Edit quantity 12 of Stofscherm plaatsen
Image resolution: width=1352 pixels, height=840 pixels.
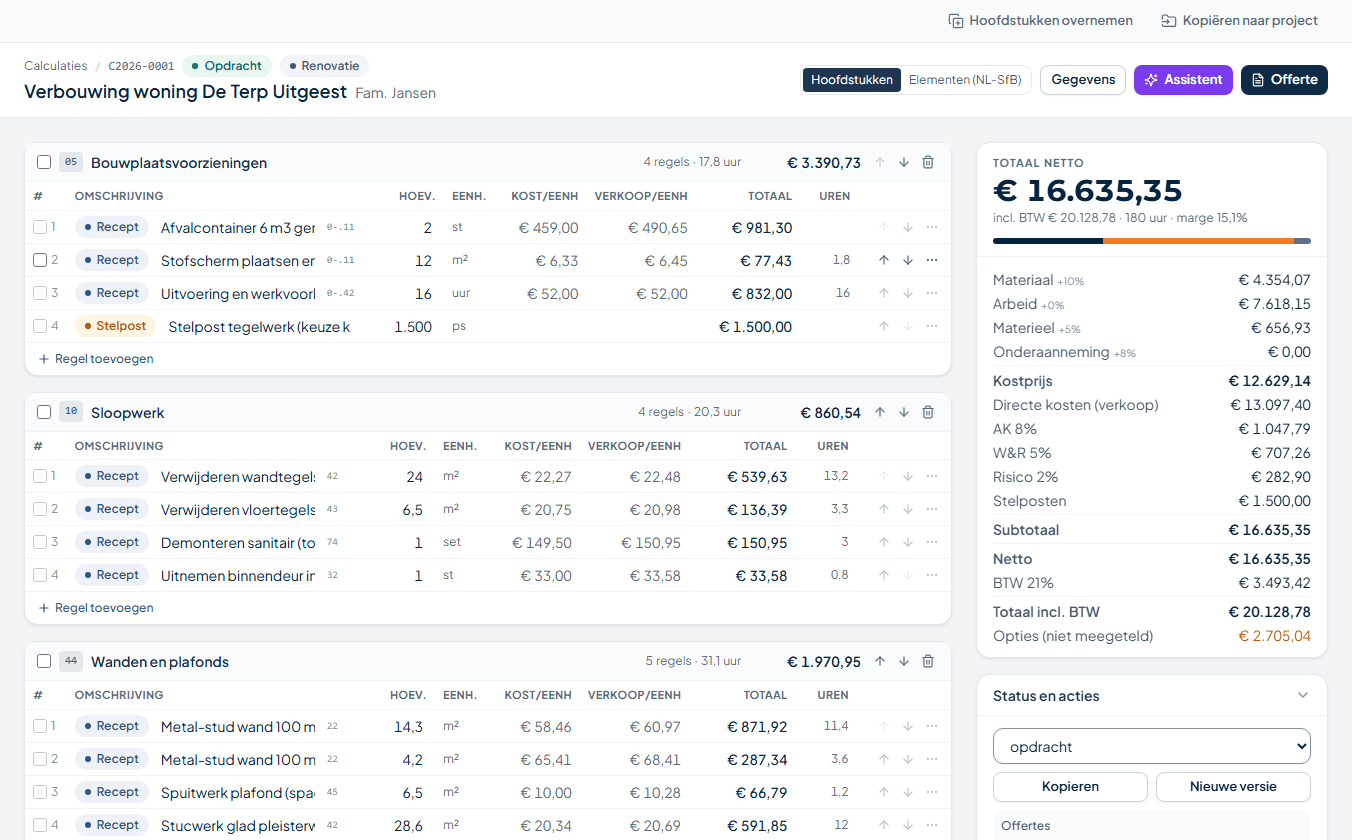click(423, 260)
